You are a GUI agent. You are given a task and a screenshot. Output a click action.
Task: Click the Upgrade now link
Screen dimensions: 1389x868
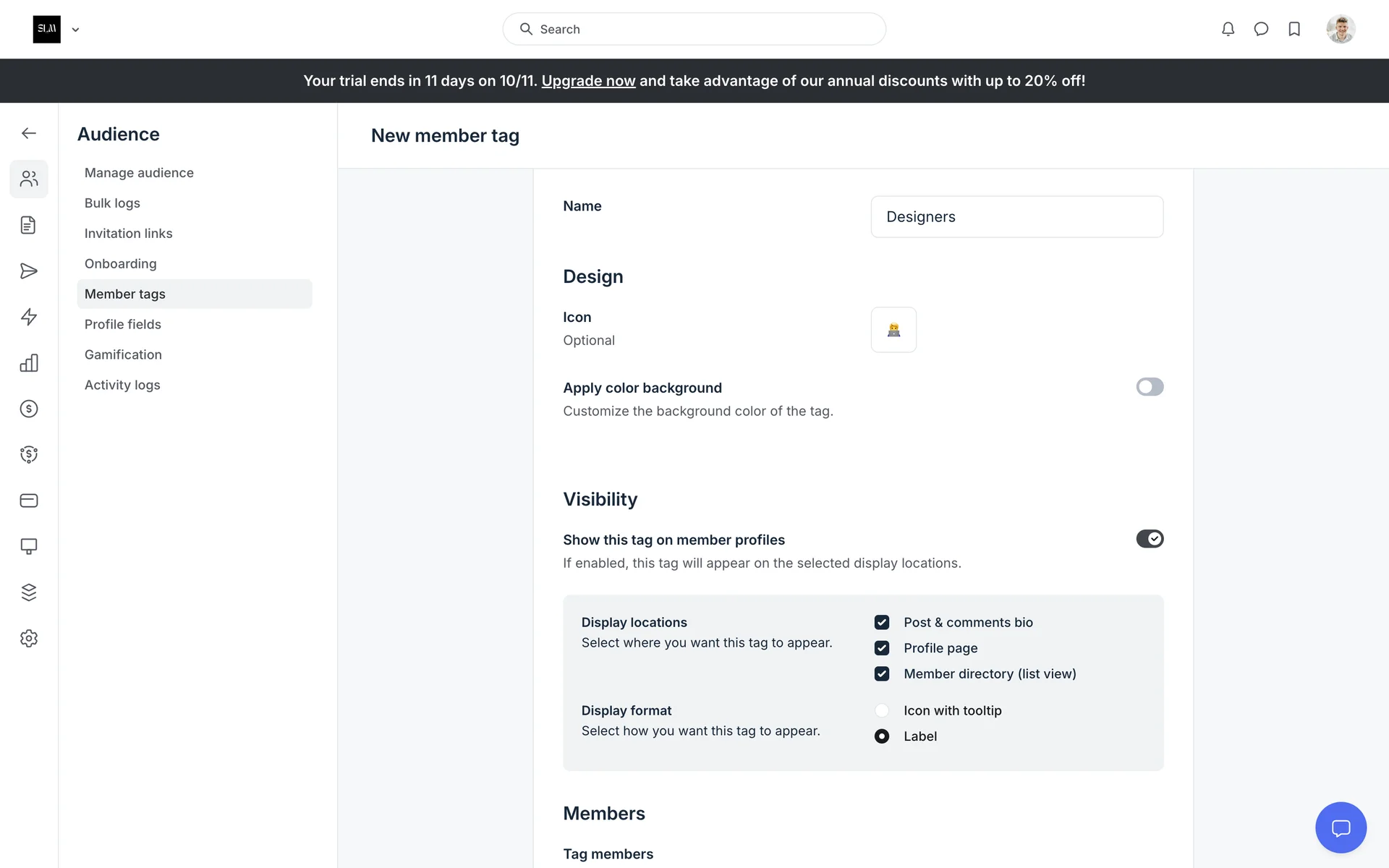pos(588,81)
